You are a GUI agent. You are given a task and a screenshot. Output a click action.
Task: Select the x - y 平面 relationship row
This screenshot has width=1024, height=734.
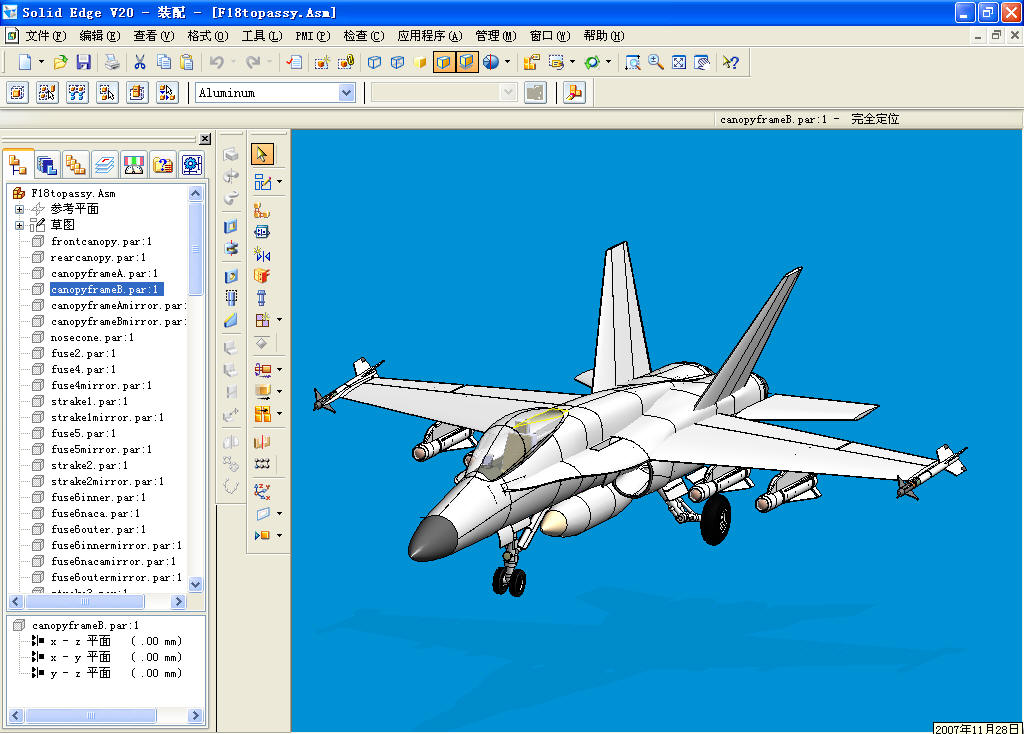pos(107,657)
